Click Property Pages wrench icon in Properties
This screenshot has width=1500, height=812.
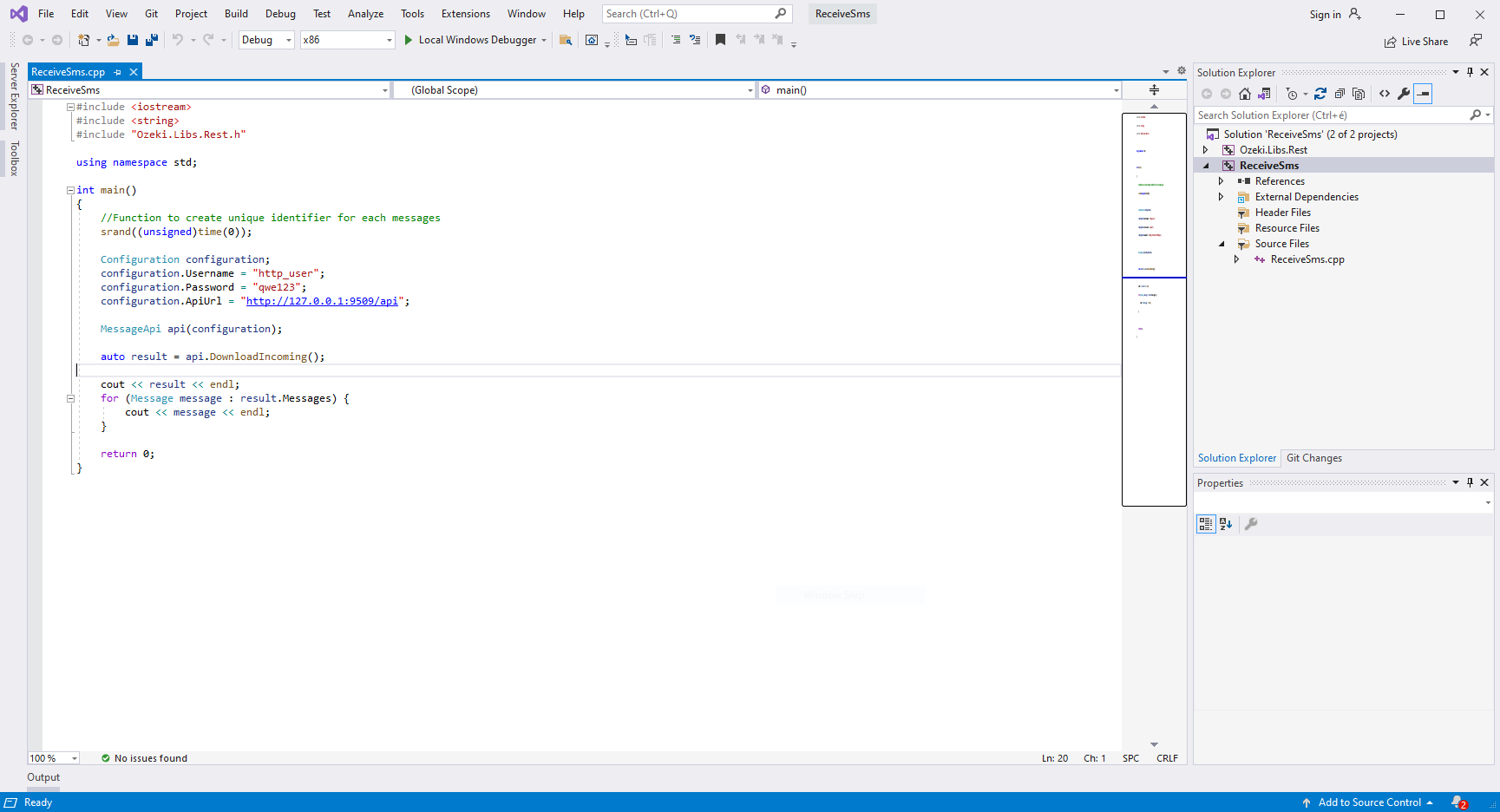pos(1251,524)
